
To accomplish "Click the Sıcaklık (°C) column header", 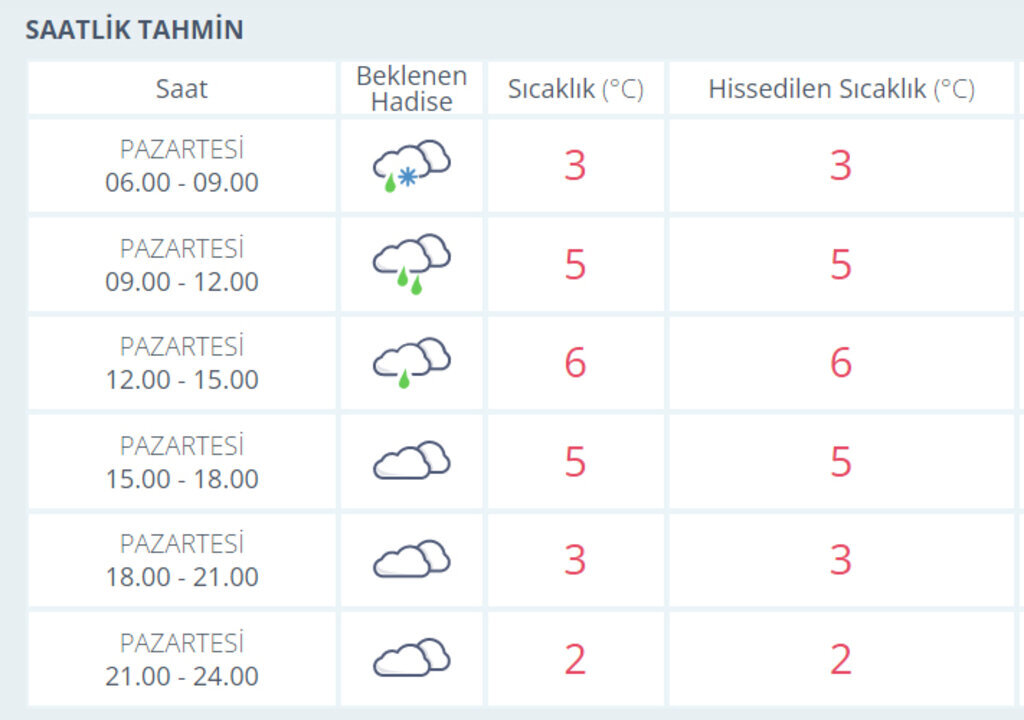I will tap(575, 88).
